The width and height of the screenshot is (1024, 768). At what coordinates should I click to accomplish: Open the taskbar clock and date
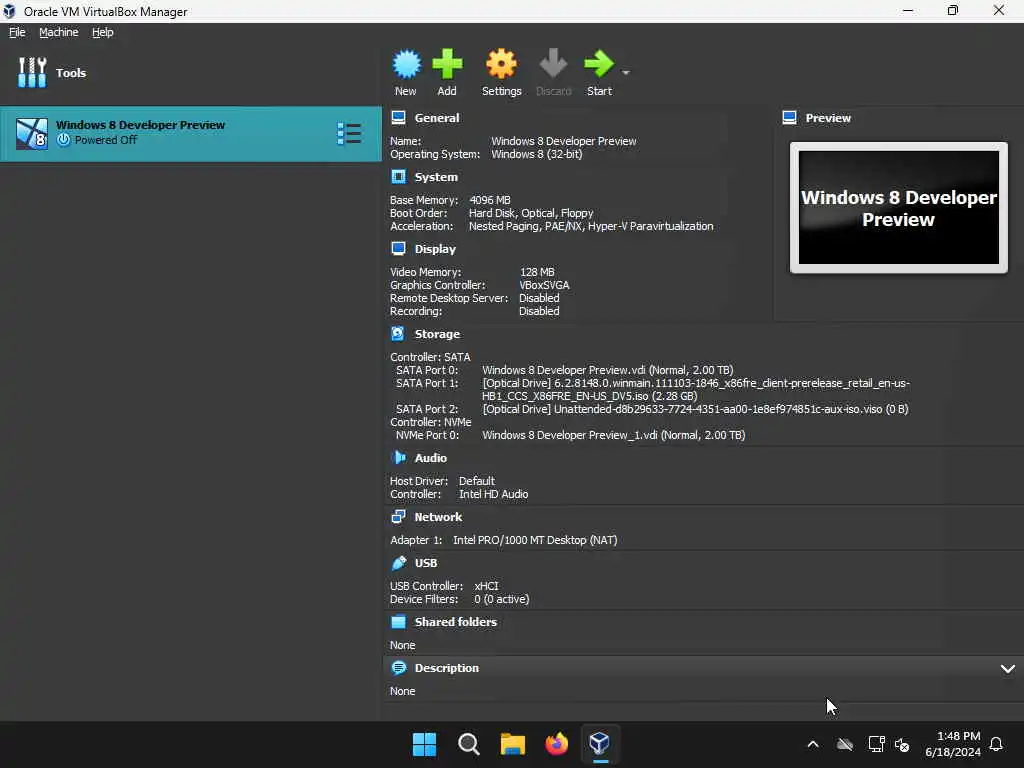(x=953, y=744)
